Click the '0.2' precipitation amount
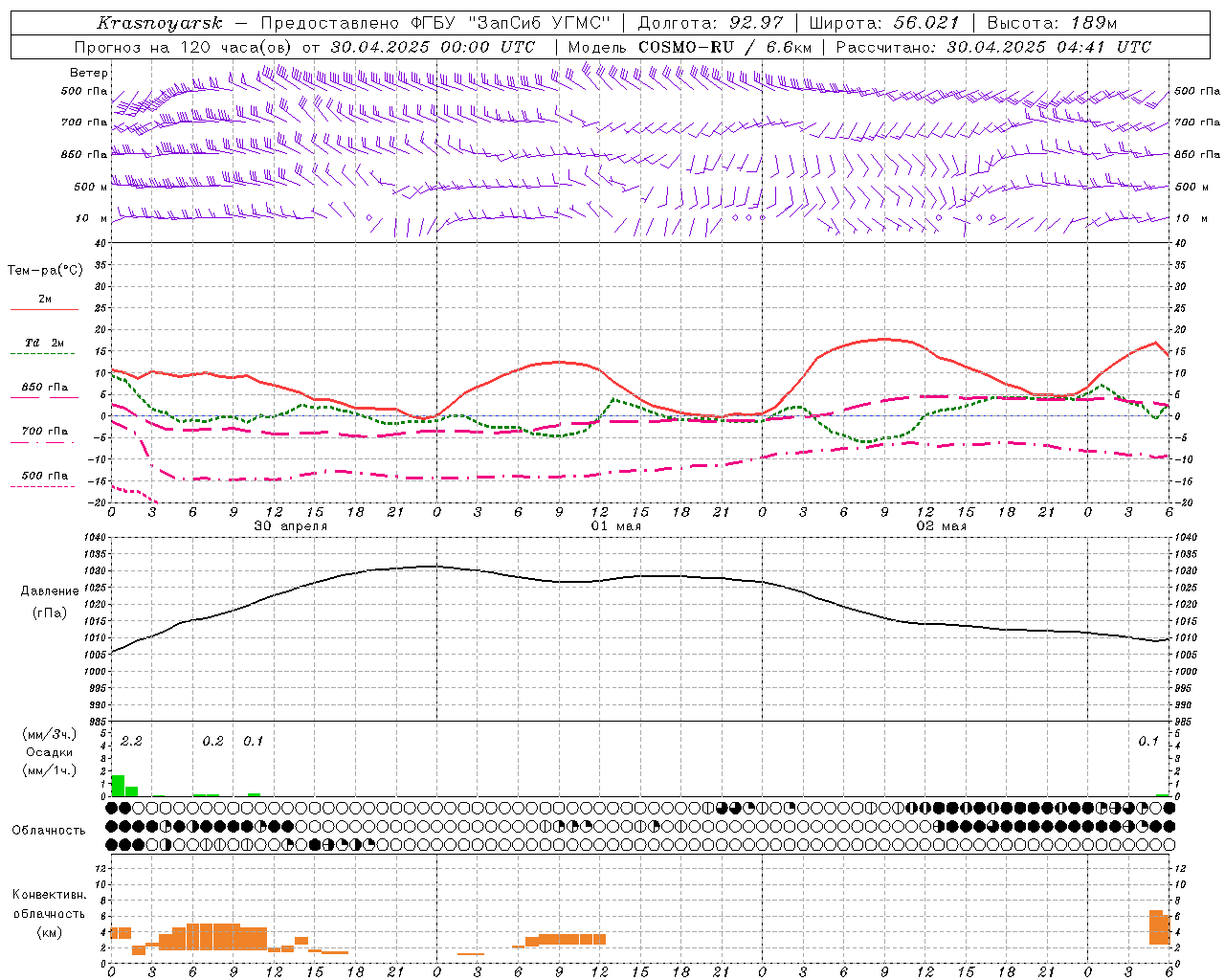 tap(212, 742)
